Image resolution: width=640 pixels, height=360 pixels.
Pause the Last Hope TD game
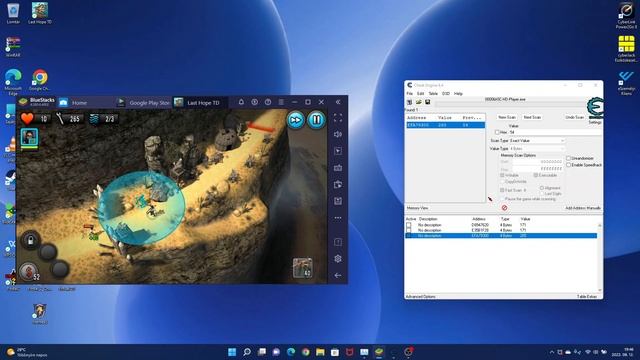click(316, 120)
